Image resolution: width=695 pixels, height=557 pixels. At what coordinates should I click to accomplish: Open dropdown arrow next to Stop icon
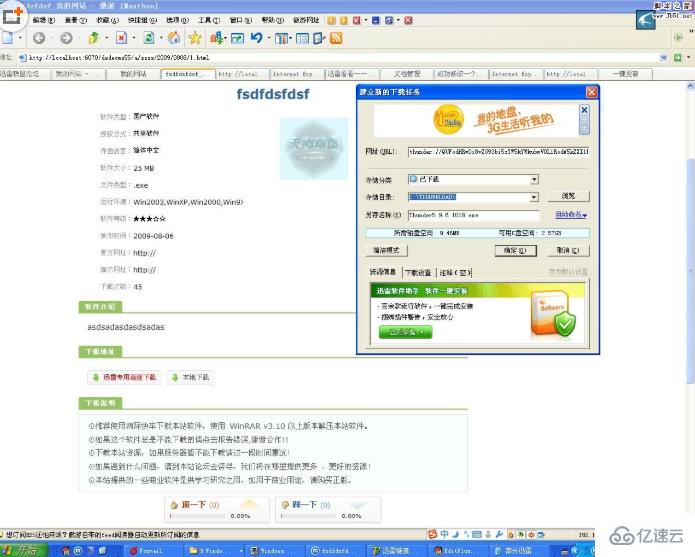[x=133, y=39]
